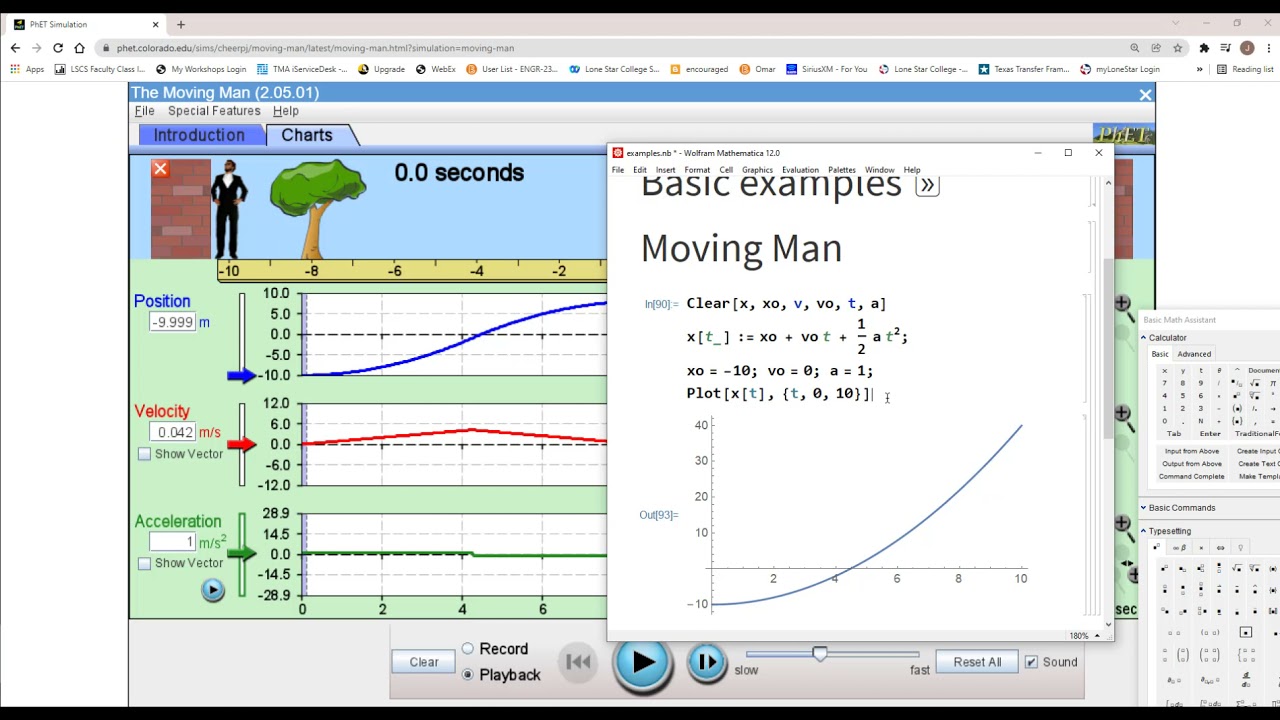1280x720 pixels.
Task: Go back in Chrome
Action: (15, 48)
